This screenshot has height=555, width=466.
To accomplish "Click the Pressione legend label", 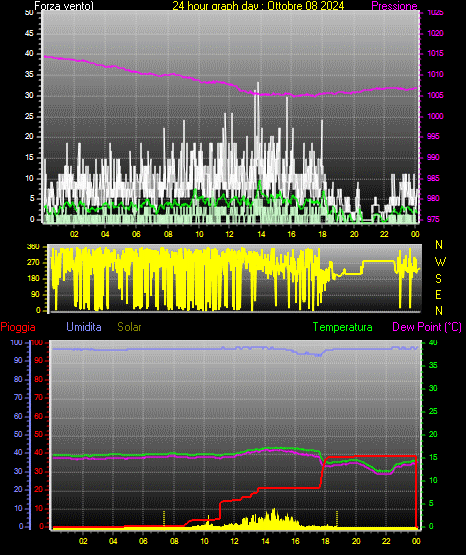I will 394,6.
